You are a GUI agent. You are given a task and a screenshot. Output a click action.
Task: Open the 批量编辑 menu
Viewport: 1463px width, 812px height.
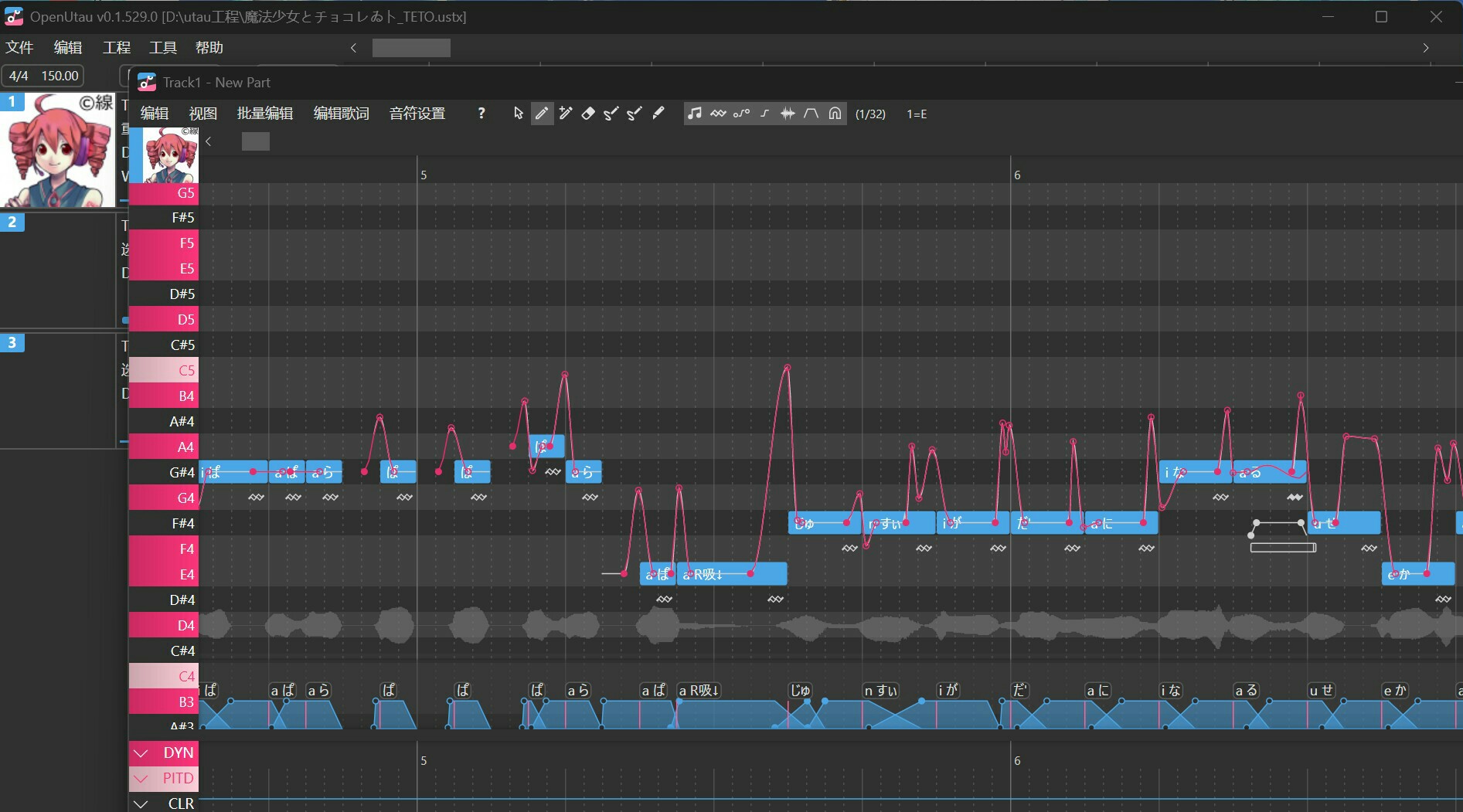tap(264, 114)
